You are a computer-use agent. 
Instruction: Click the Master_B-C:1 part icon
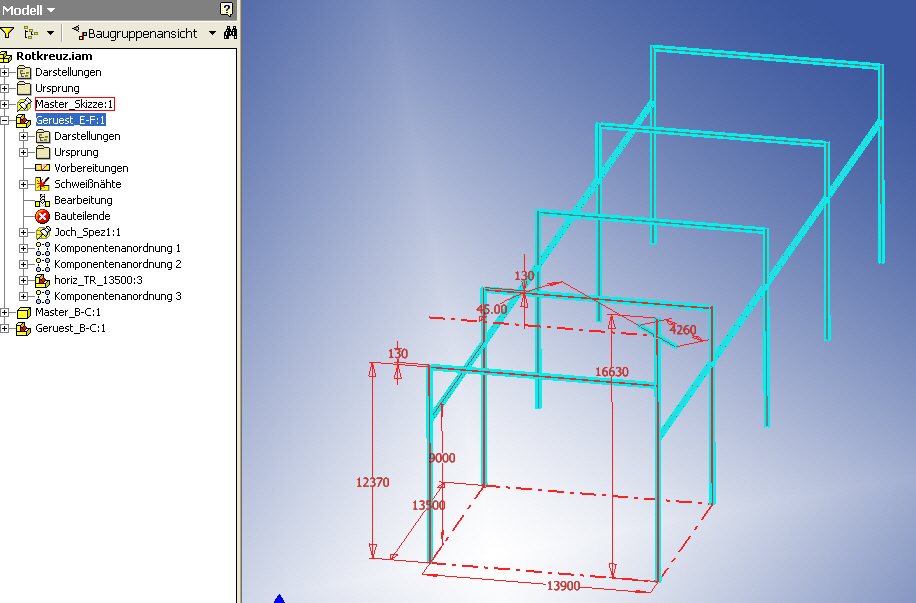tap(24, 313)
